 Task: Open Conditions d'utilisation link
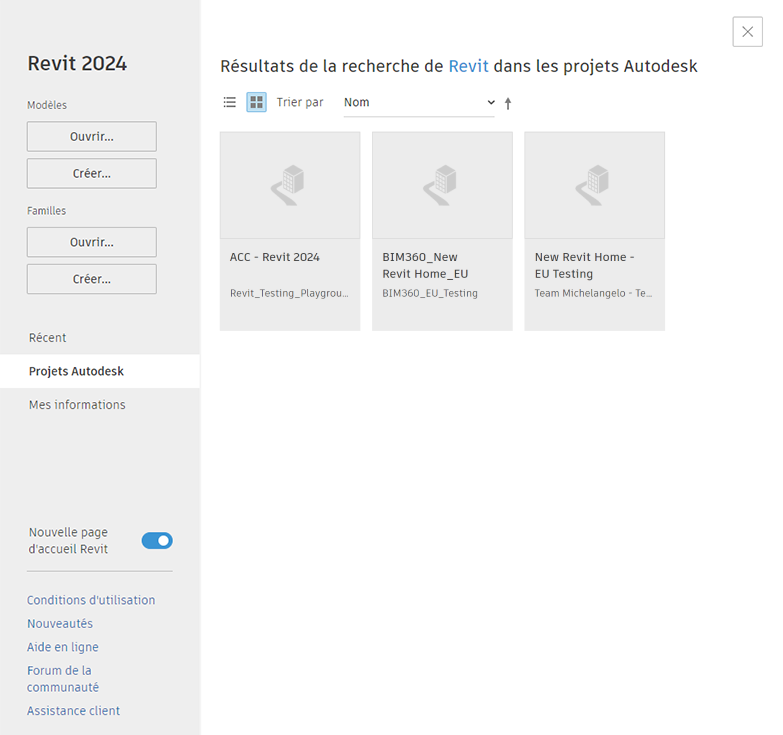coord(91,600)
